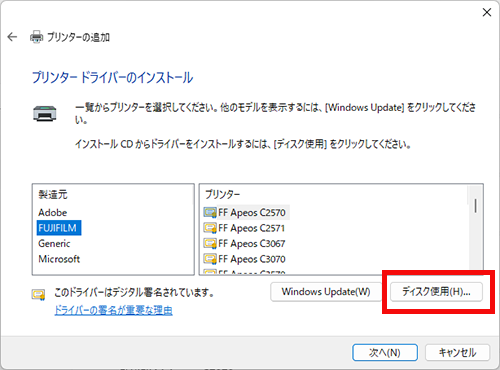
Task: Open the ドライバーの署名が重要な理由 link
Action: pos(113,310)
